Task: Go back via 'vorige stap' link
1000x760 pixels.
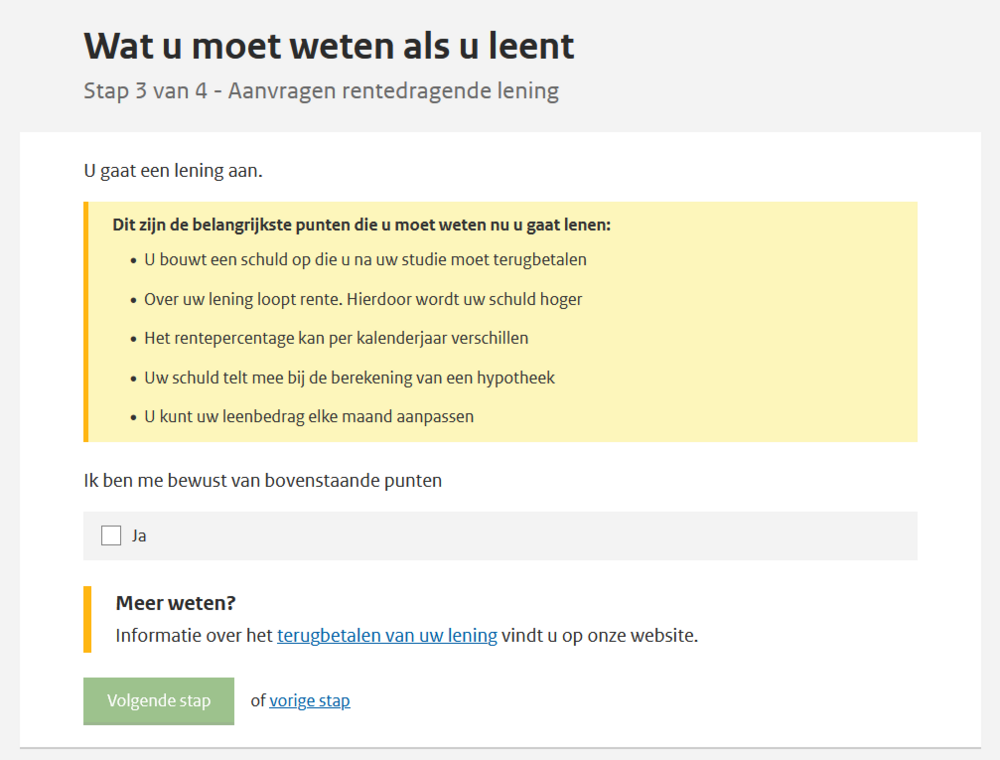Action: (309, 701)
